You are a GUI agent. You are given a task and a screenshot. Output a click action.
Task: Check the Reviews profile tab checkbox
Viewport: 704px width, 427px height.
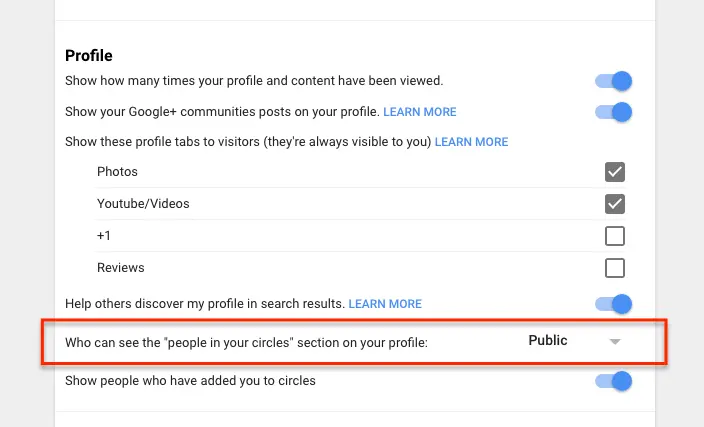[x=615, y=268]
